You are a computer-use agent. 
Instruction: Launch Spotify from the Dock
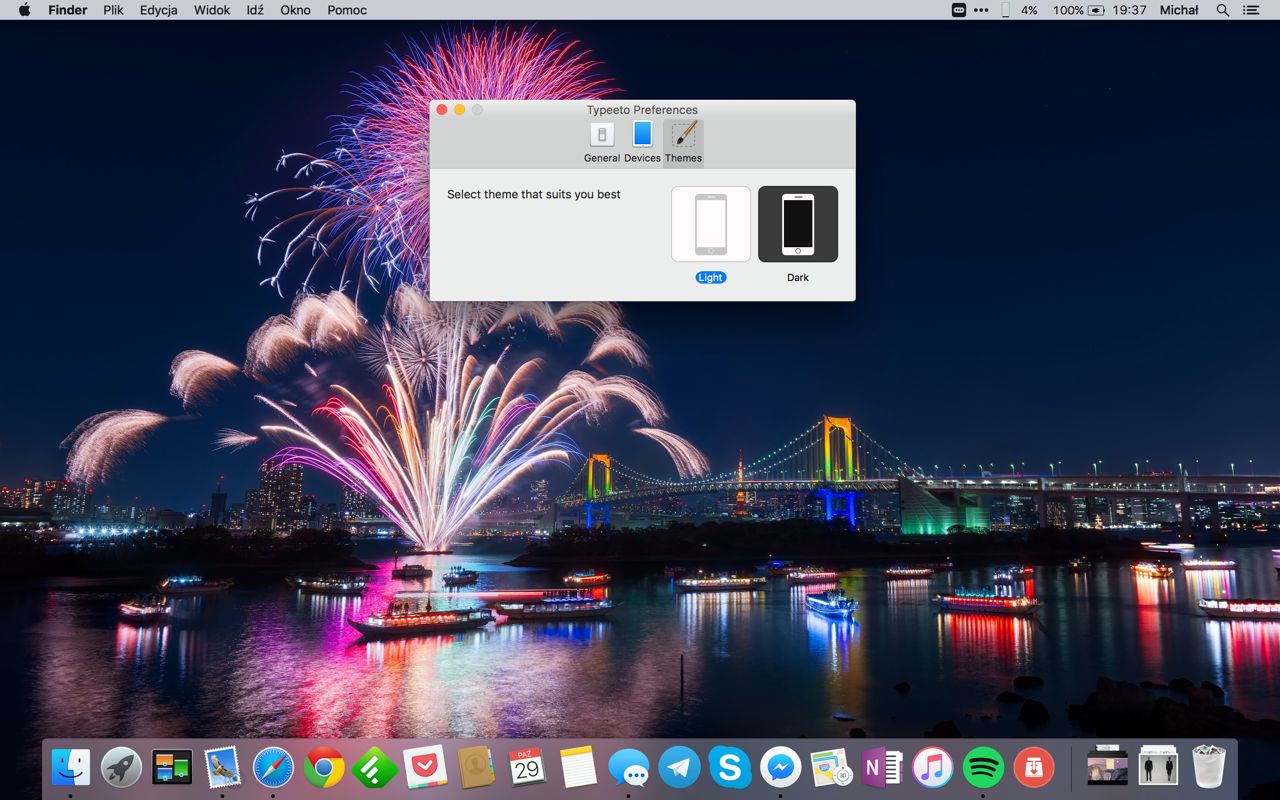click(x=983, y=767)
